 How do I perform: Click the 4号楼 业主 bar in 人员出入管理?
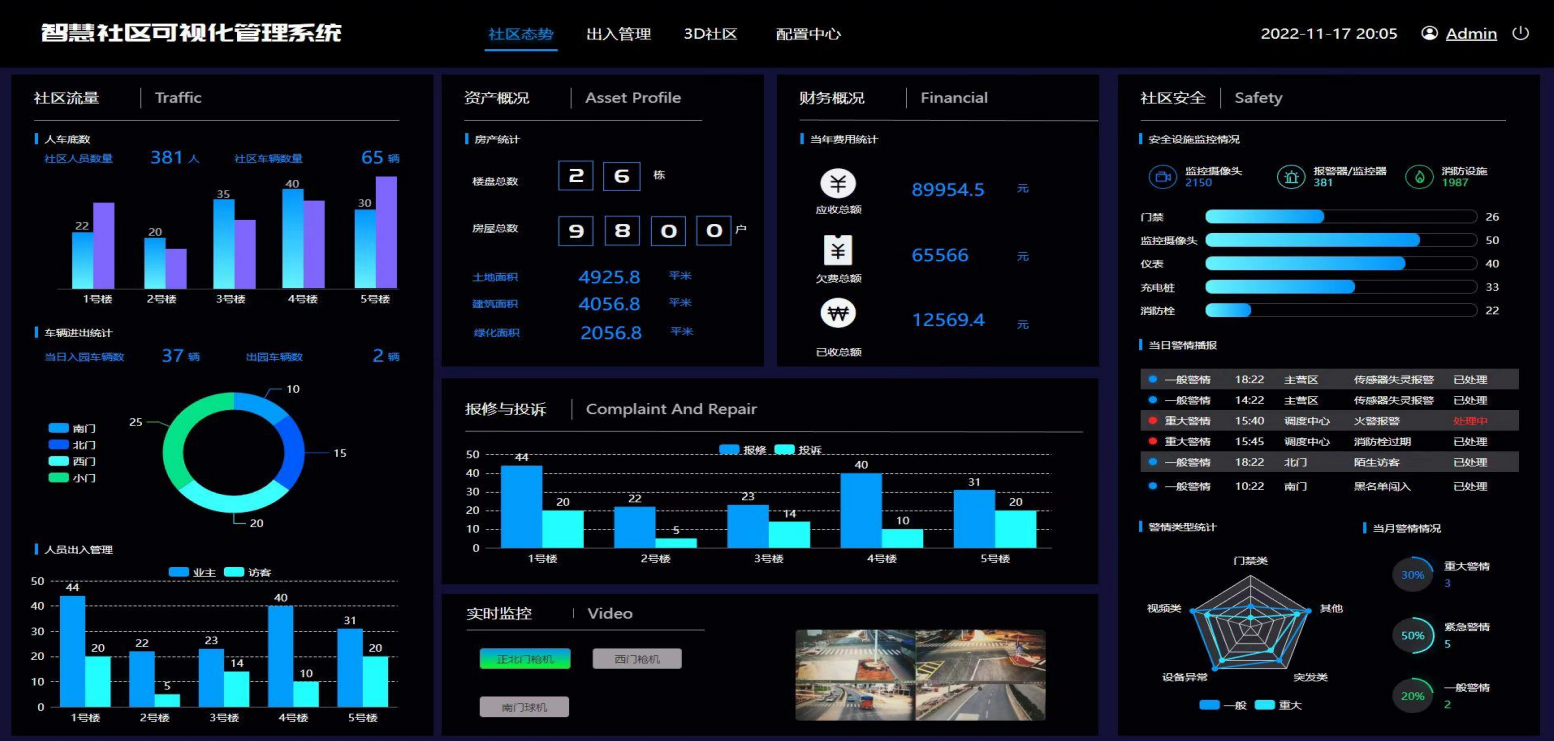pos(280,656)
